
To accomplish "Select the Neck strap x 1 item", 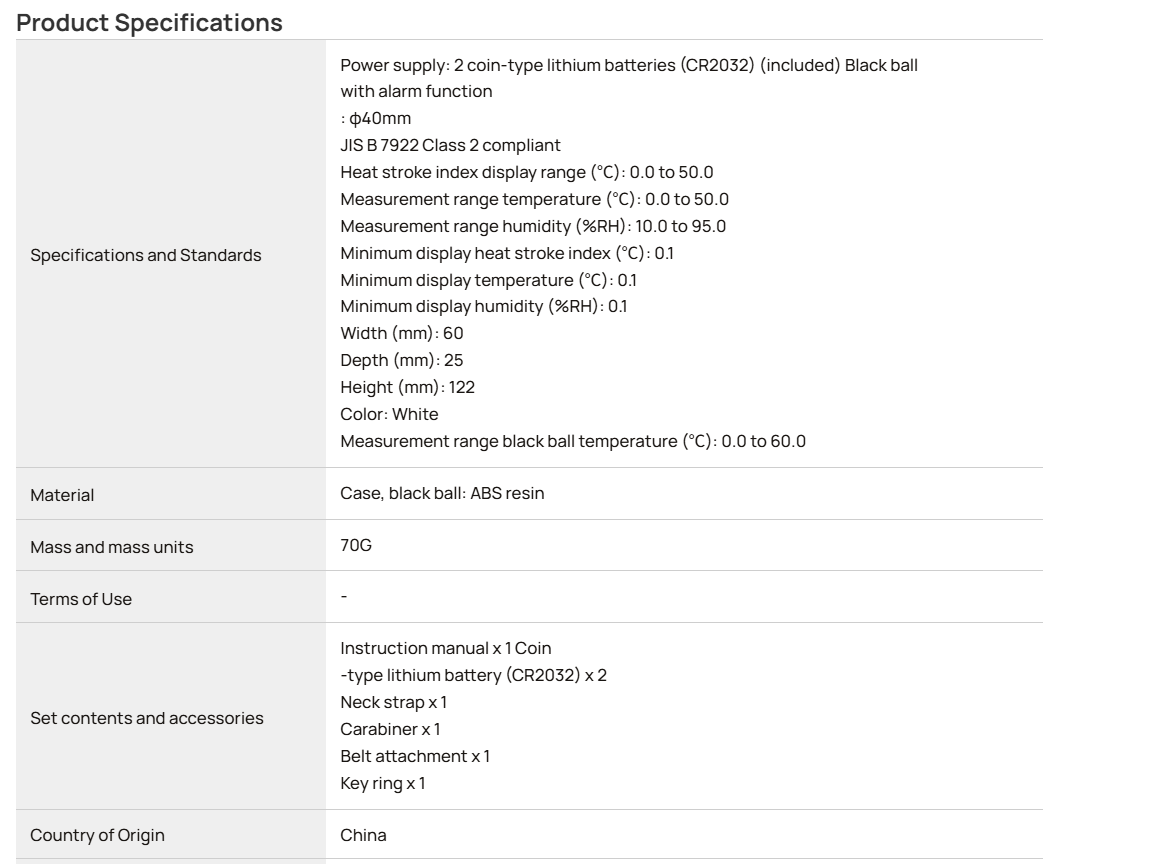I will click(x=394, y=702).
